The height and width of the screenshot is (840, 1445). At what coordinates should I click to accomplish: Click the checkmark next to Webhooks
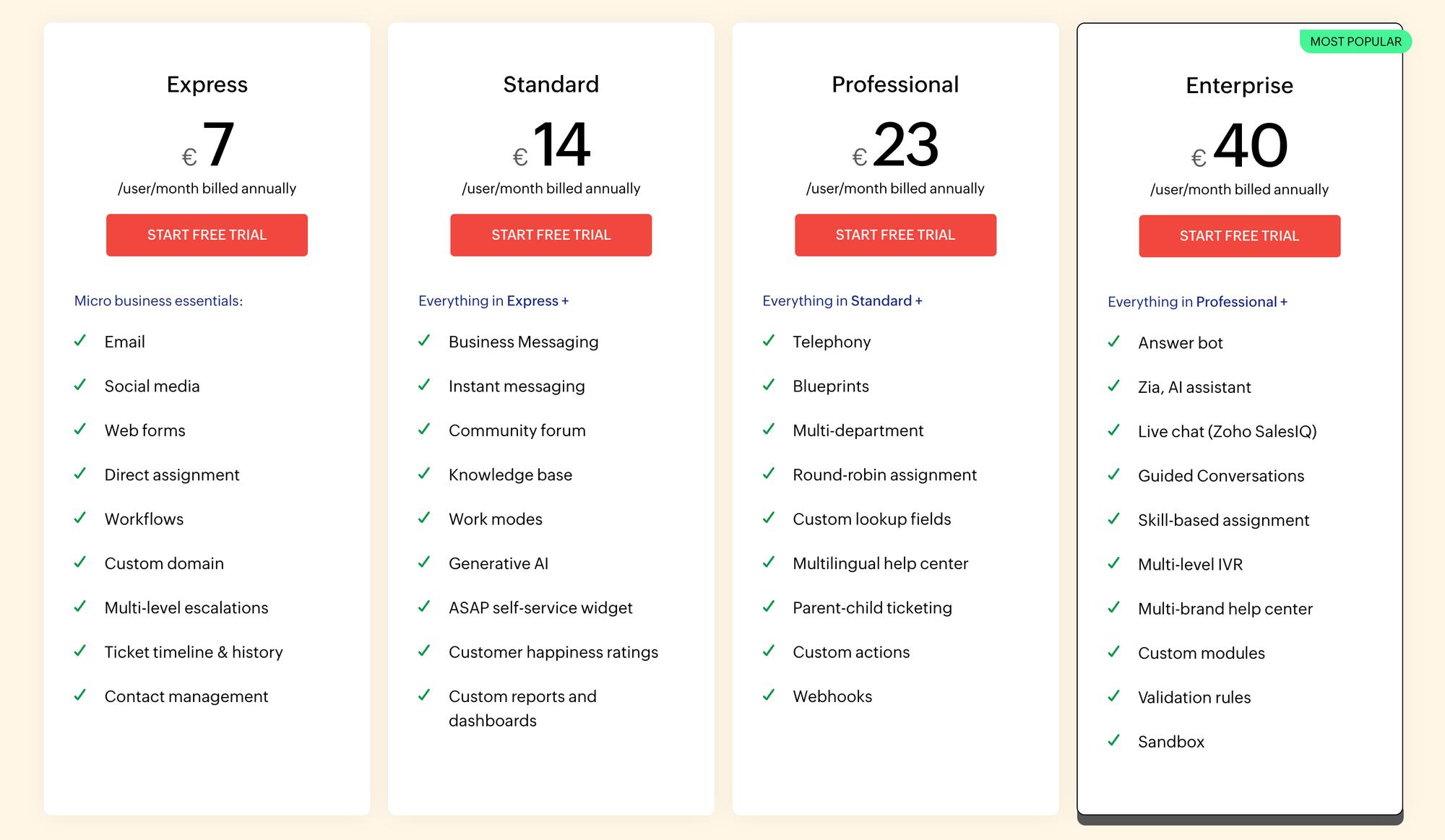click(x=769, y=696)
